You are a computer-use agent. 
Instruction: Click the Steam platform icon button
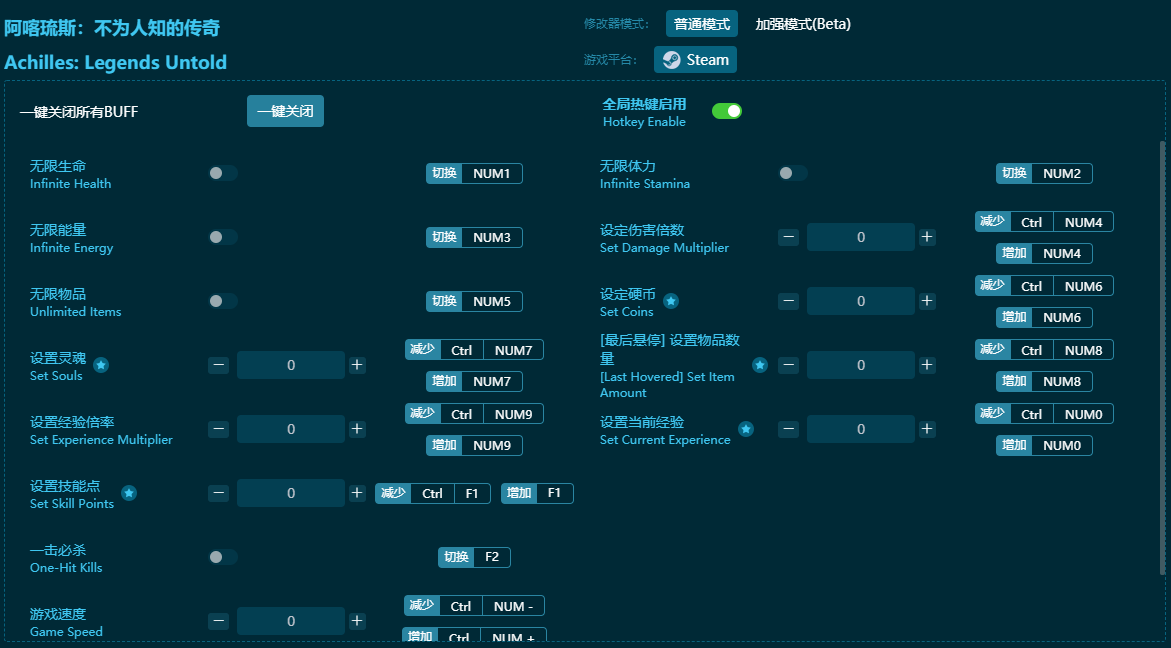695,60
